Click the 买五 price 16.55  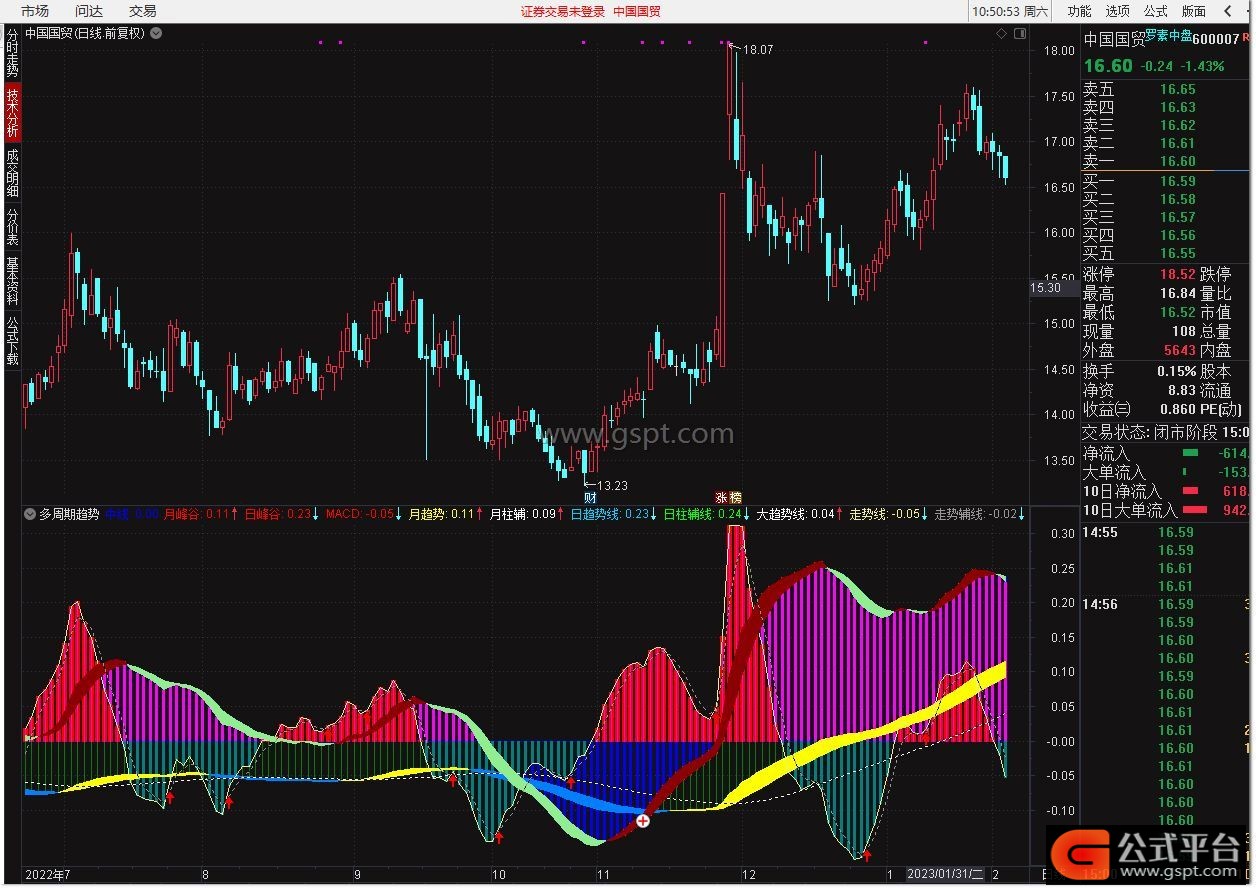(x=1177, y=253)
